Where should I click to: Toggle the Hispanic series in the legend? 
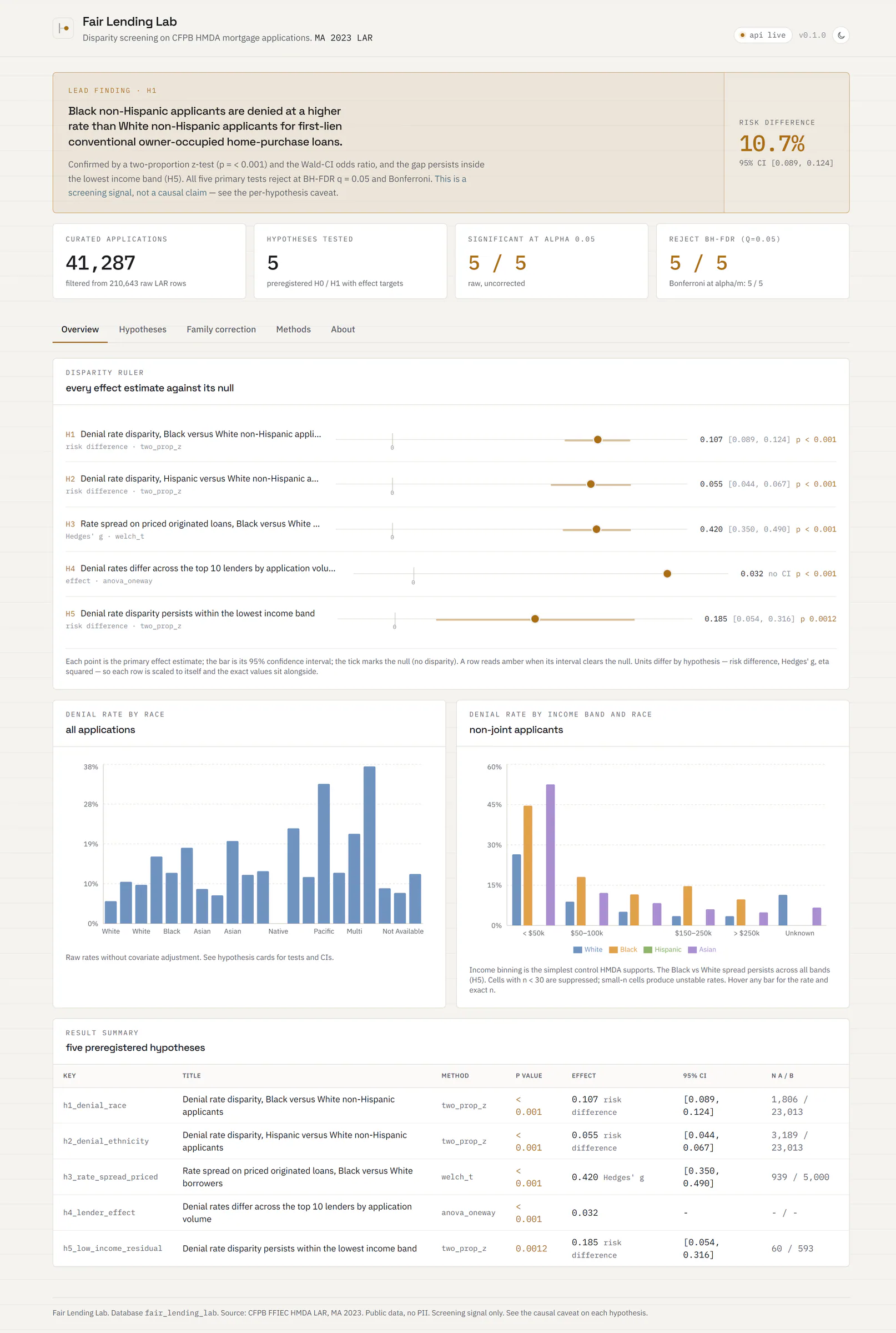pyautogui.click(x=662, y=949)
